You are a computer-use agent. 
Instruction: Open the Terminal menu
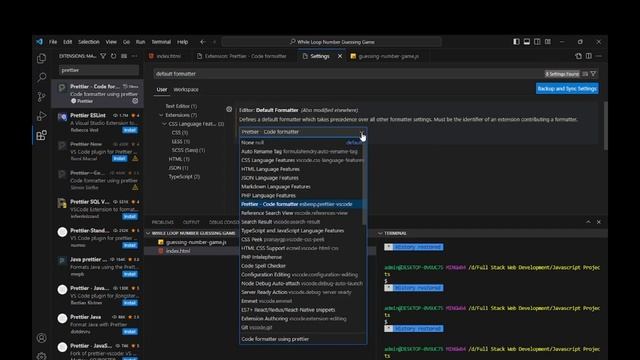[x=161, y=42]
